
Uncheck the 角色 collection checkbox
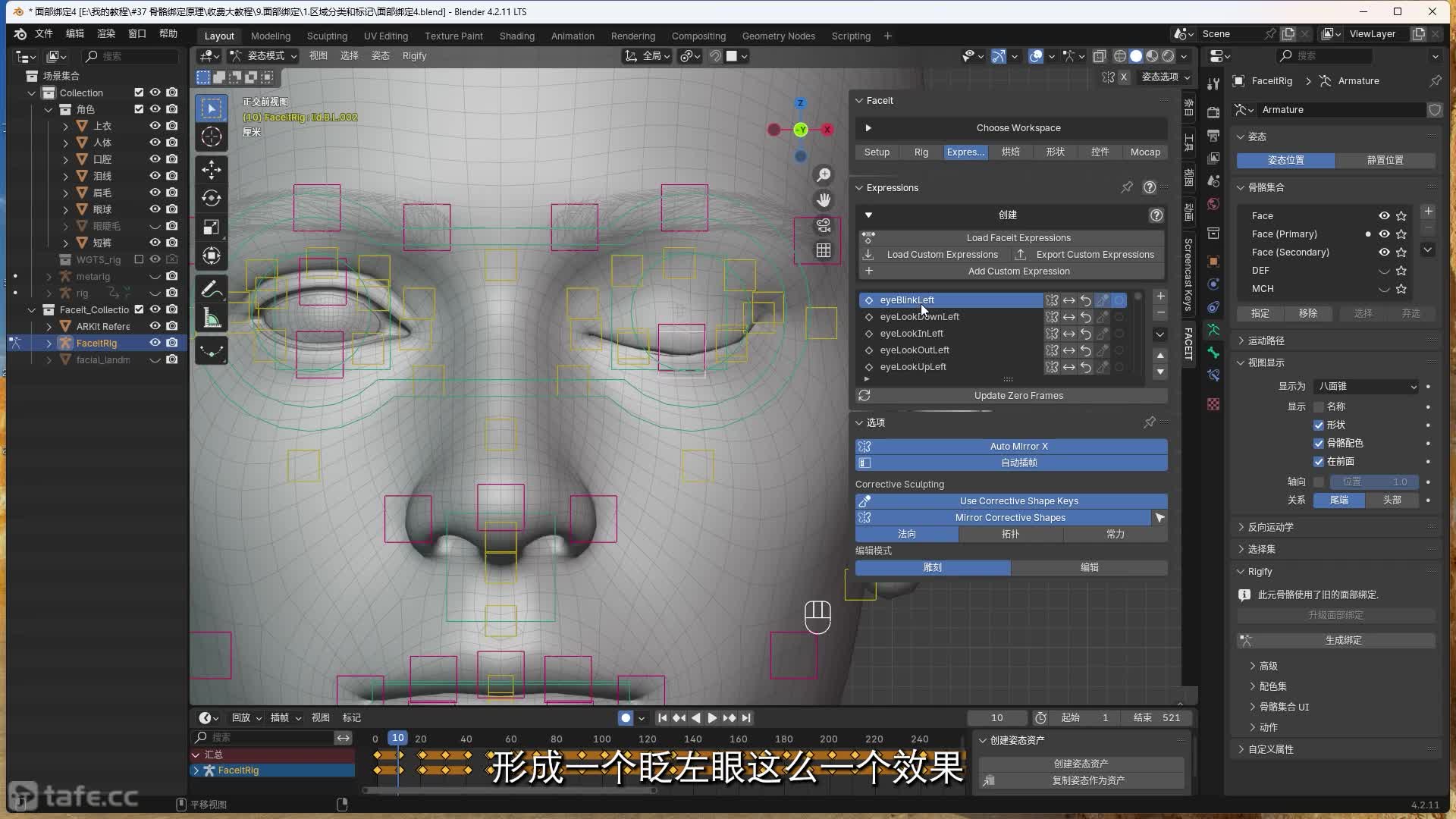pos(139,109)
